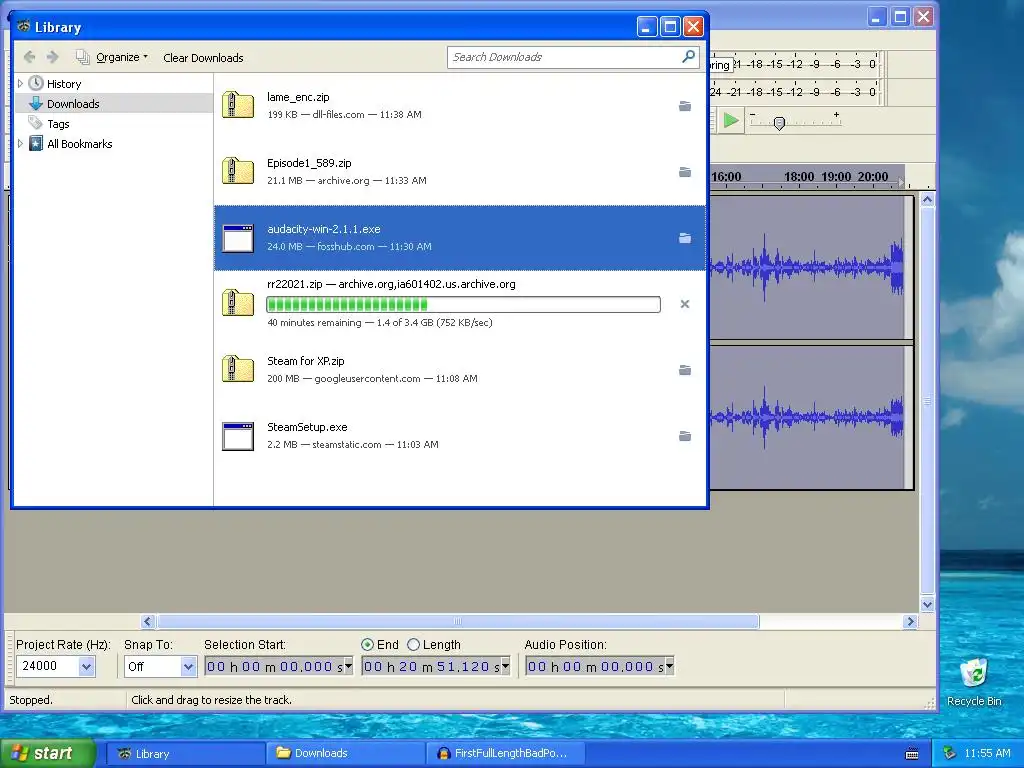Screen dimensions: 1024x768
Task: Click the SteamSetup.exe file icon
Action: (238, 436)
